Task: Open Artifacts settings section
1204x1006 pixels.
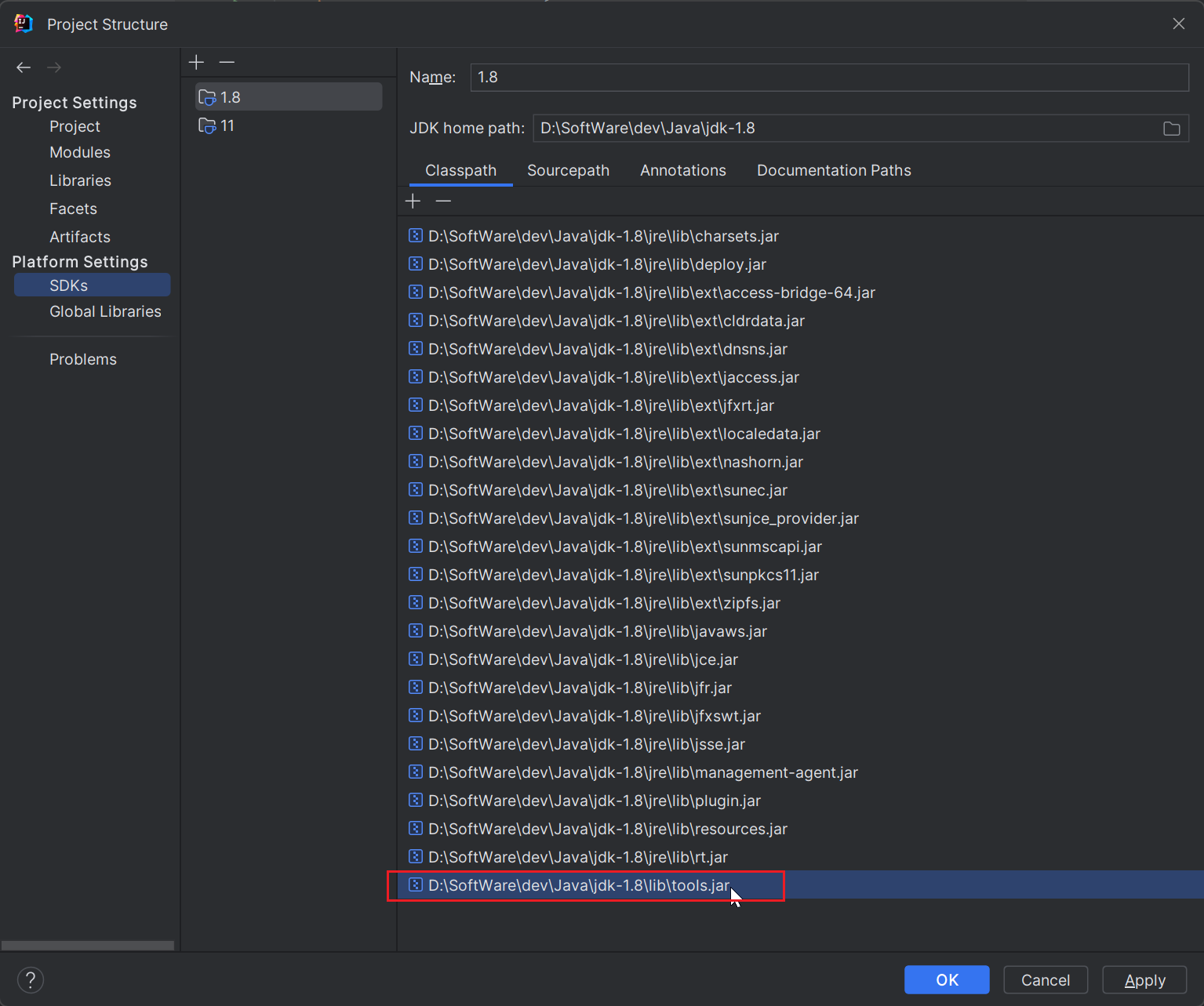Action: (80, 237)
